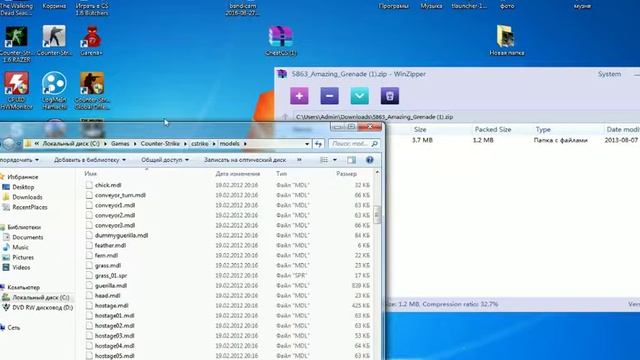Toggle the Explorer preview pane button

click(x=351, y=160)
